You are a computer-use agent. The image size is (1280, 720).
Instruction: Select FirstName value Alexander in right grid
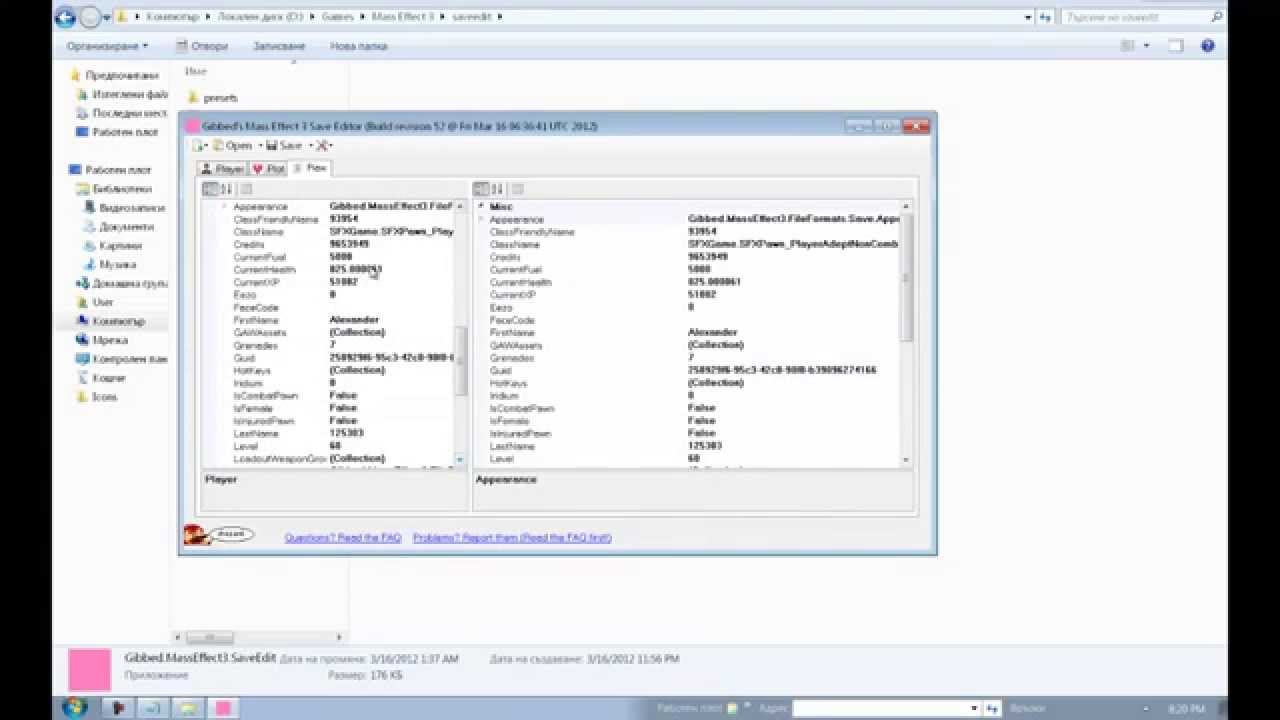tap(713, 332)
